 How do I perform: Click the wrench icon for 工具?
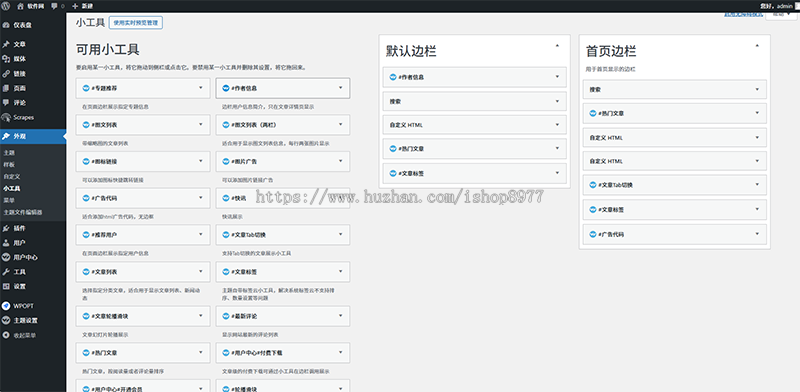pyautogui.click(x=6, y=272)
